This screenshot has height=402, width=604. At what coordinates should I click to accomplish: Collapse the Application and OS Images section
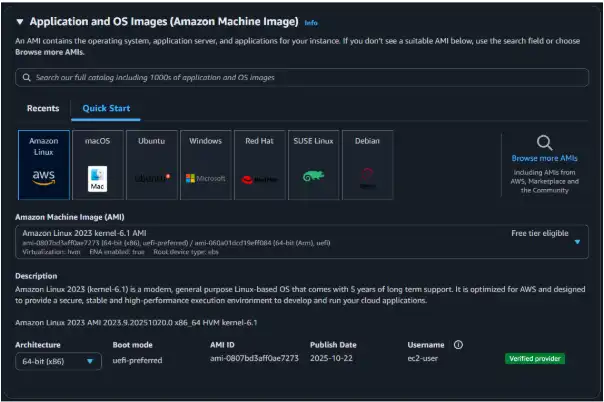tap(19, 21)
